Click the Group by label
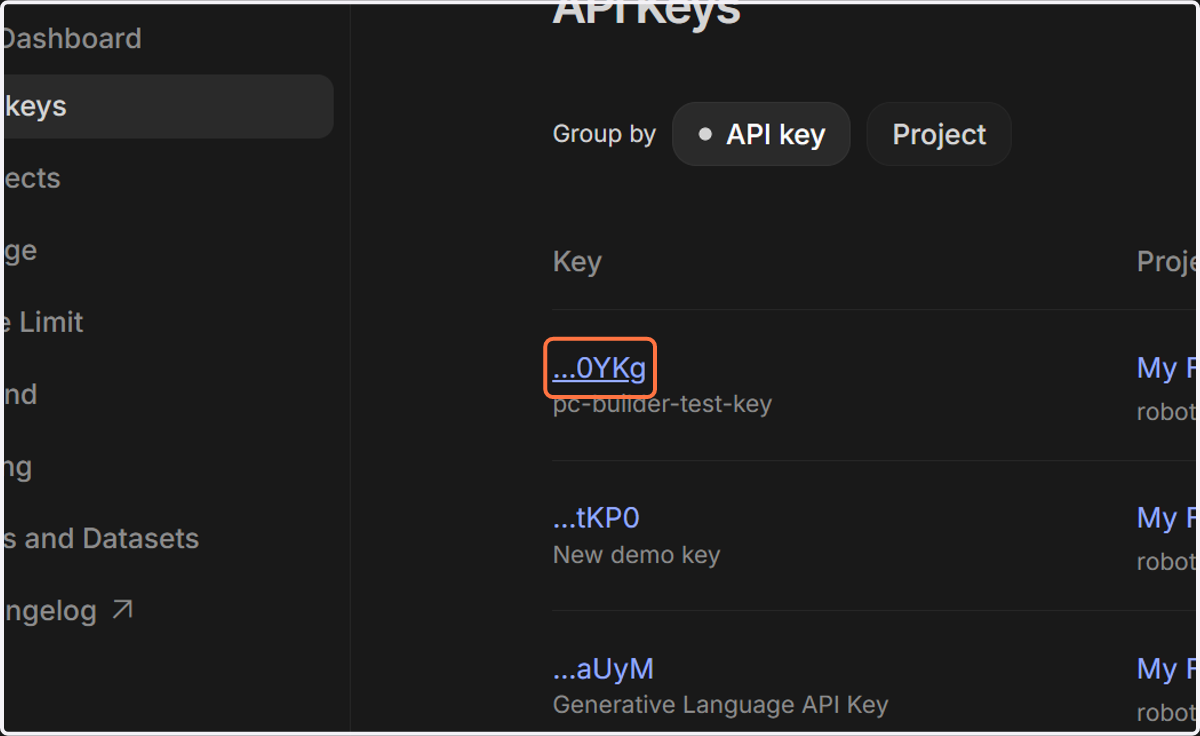The image size is (1200, 736). pos(604,134)
